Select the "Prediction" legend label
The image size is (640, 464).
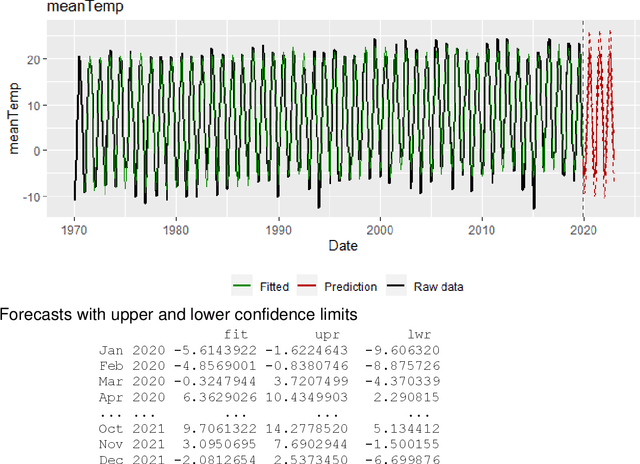click(349, 287)
